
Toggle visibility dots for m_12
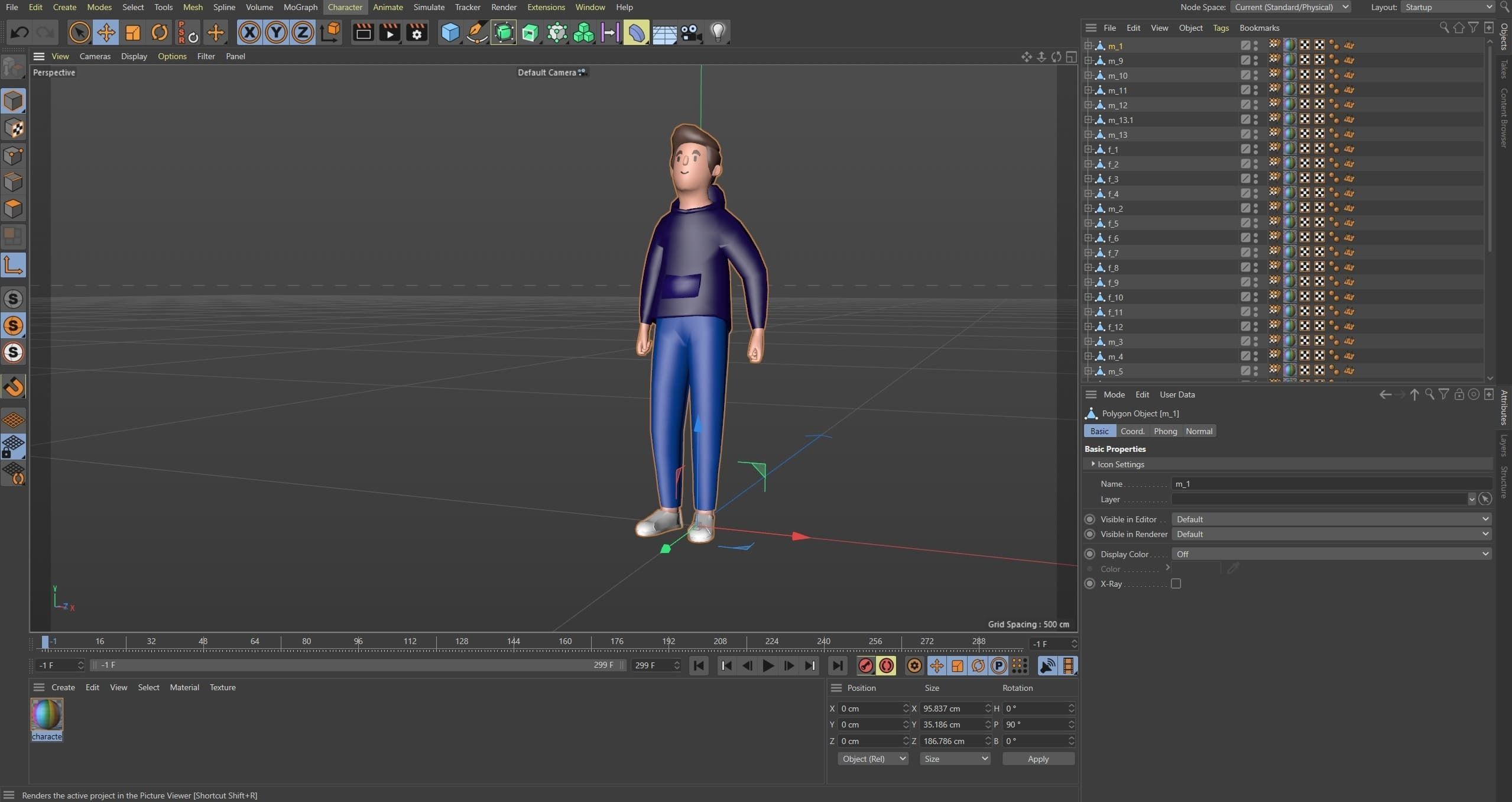[1255, 105]
